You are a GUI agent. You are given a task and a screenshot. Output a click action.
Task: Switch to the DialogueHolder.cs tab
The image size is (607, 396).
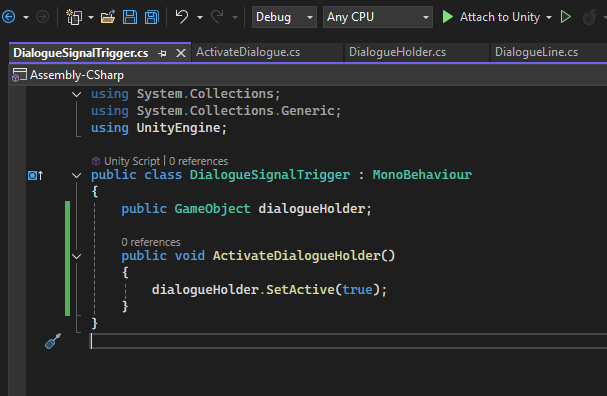point(398,52)
